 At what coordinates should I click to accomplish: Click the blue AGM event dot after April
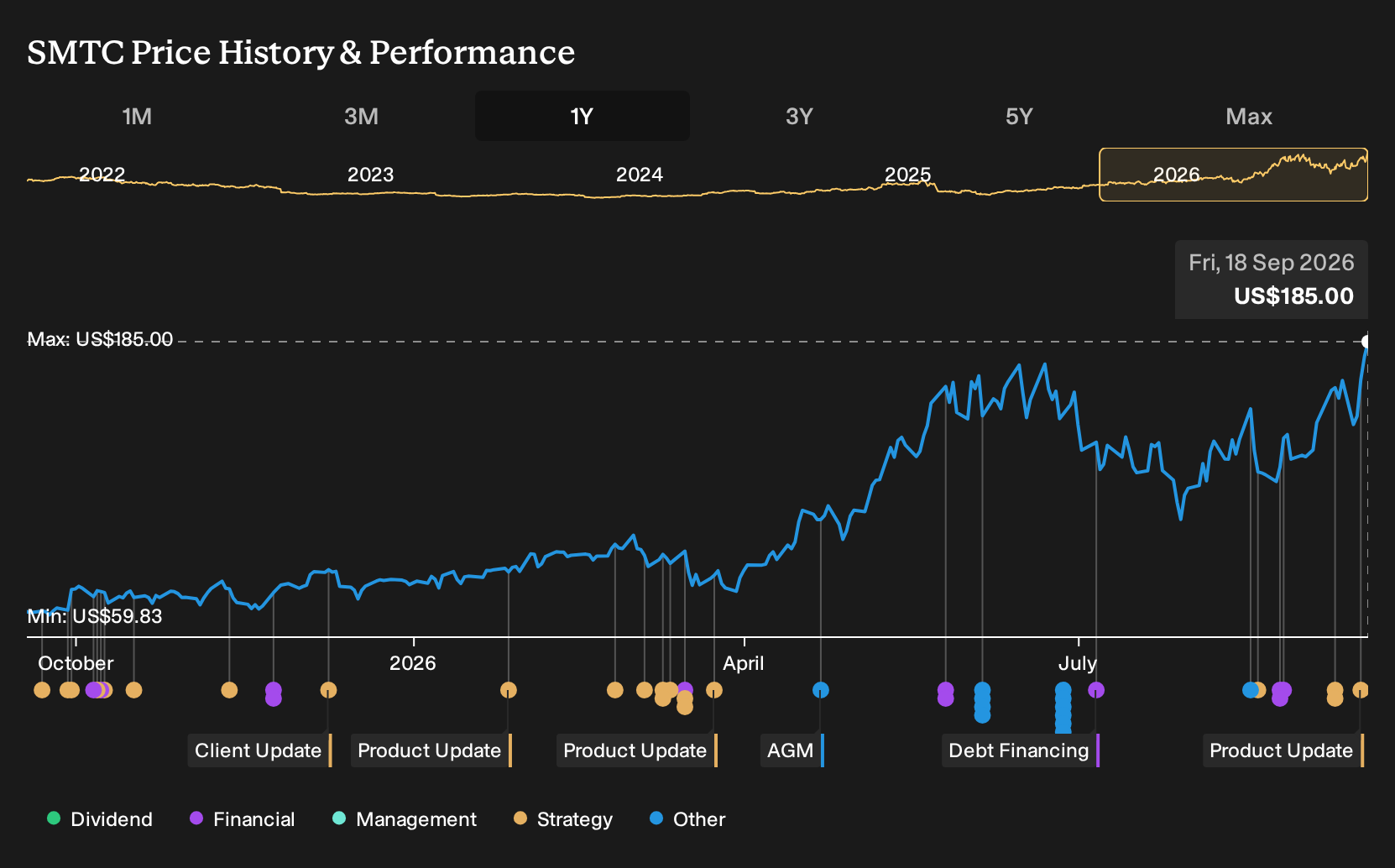pos(821,690)
